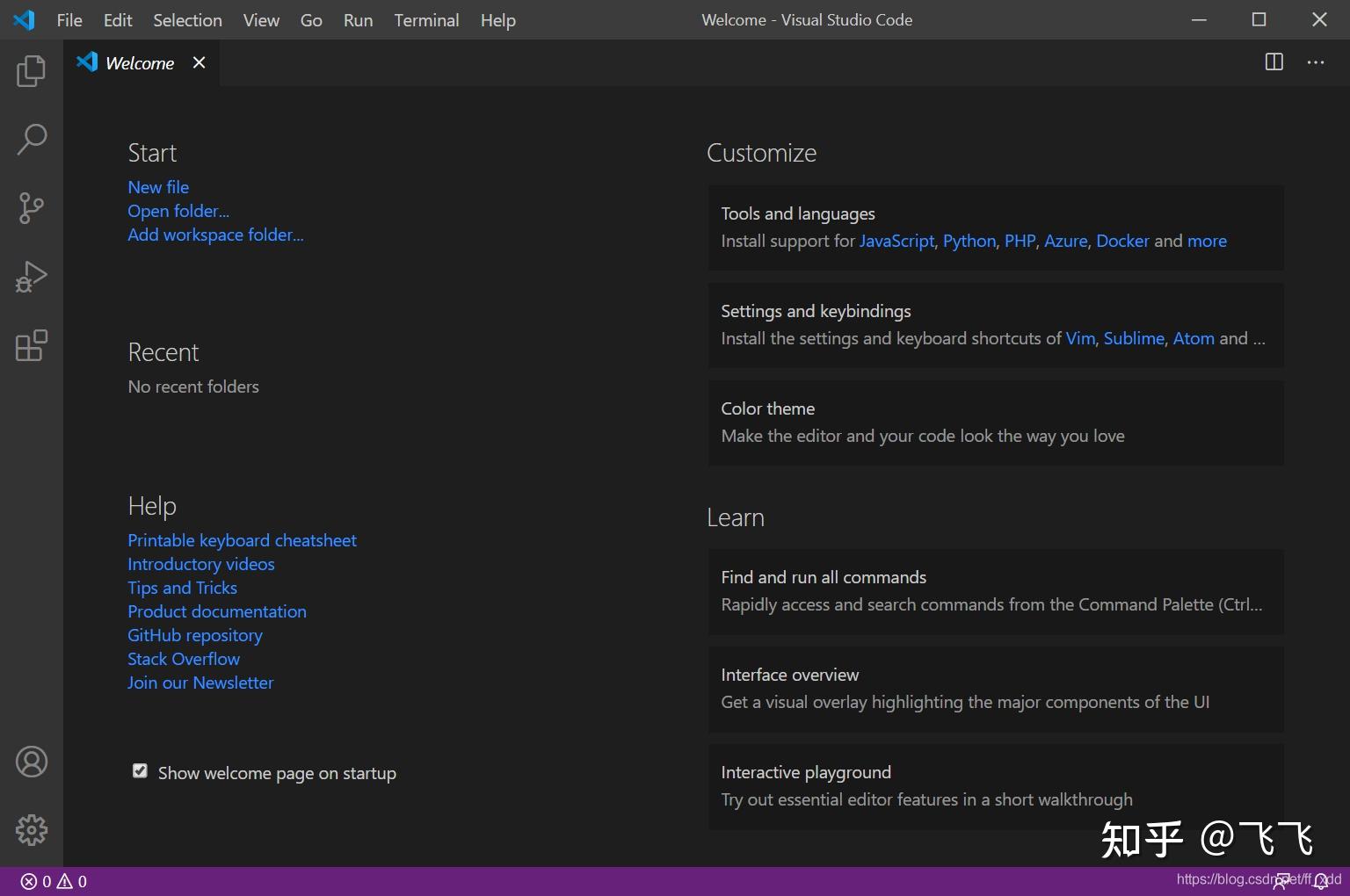Close the Welcome tab
The width and height of the screenshot is (1350, 896).
click(x=200, y=62)
